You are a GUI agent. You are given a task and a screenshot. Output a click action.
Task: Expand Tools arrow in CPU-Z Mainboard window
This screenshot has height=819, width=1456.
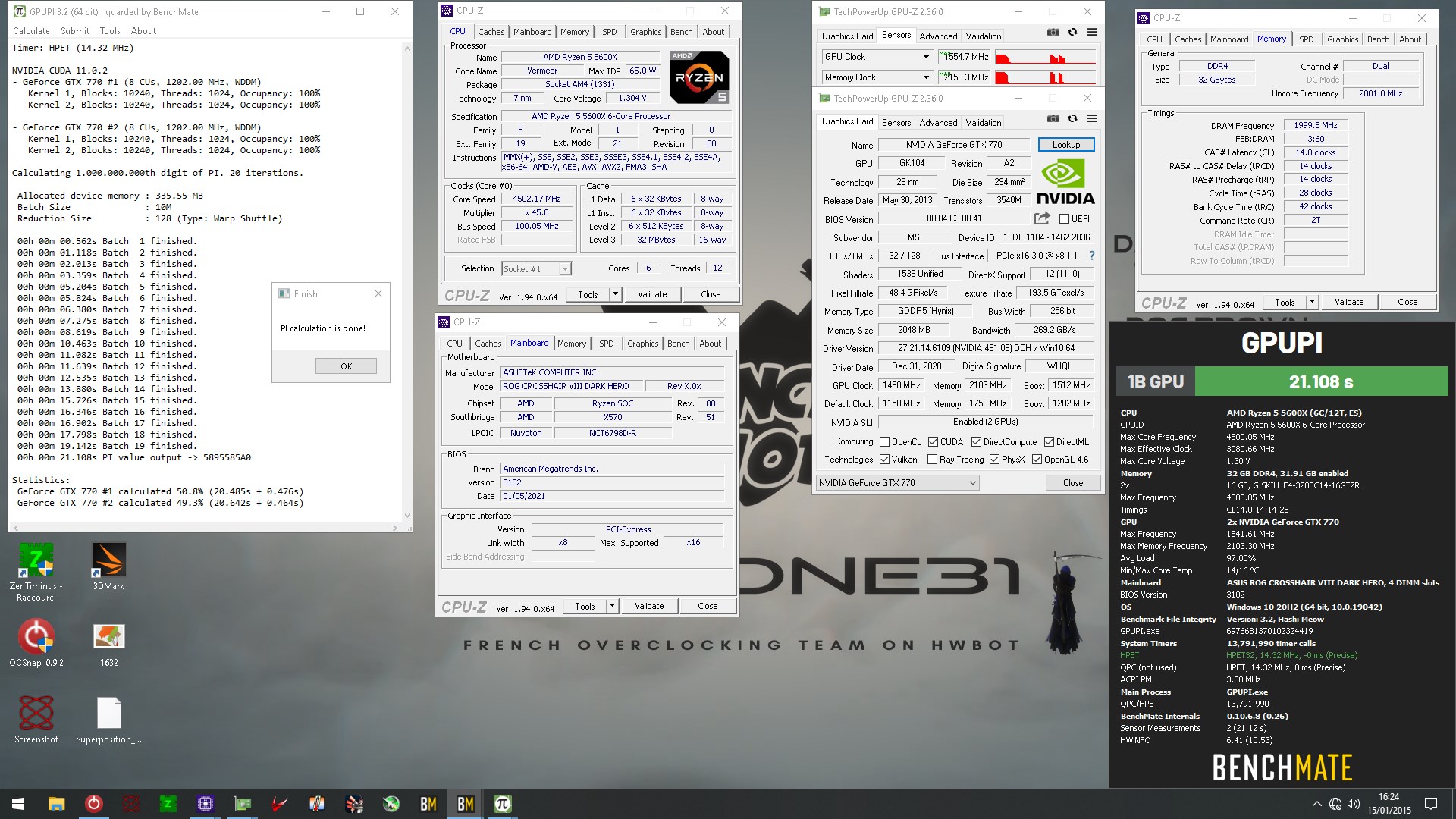[612, 606]
